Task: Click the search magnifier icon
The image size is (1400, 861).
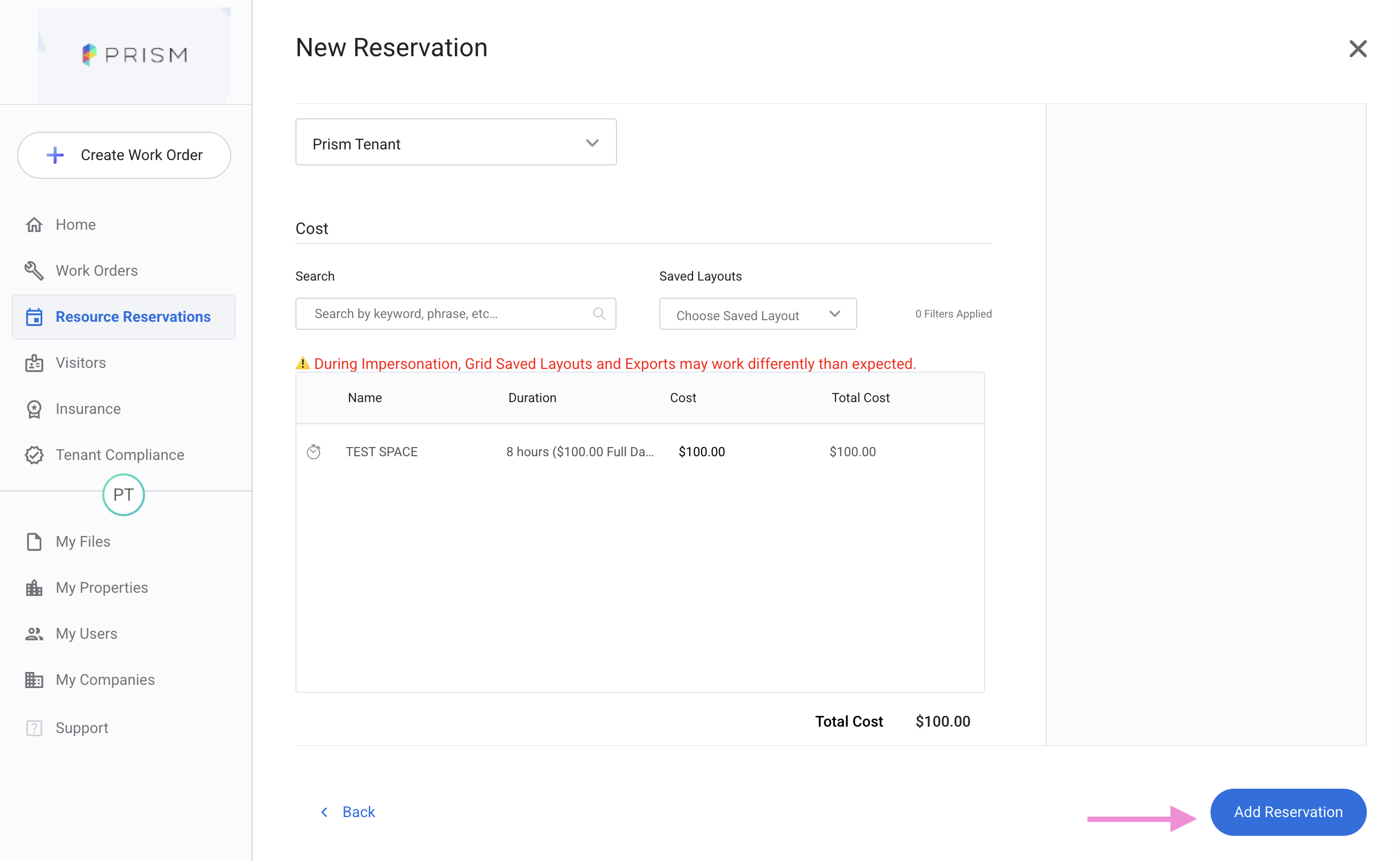Action: coord(599,314)
